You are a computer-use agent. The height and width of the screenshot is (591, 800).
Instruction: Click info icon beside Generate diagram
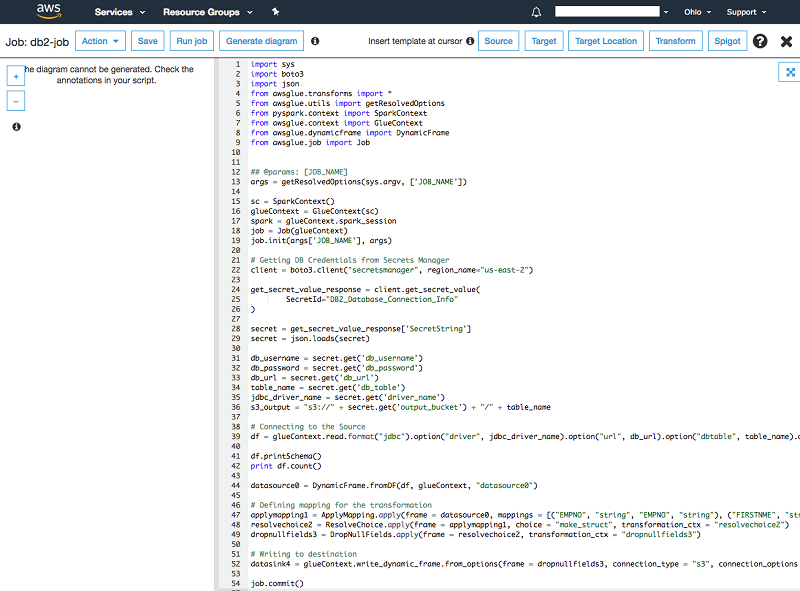(x=315, y=41)
